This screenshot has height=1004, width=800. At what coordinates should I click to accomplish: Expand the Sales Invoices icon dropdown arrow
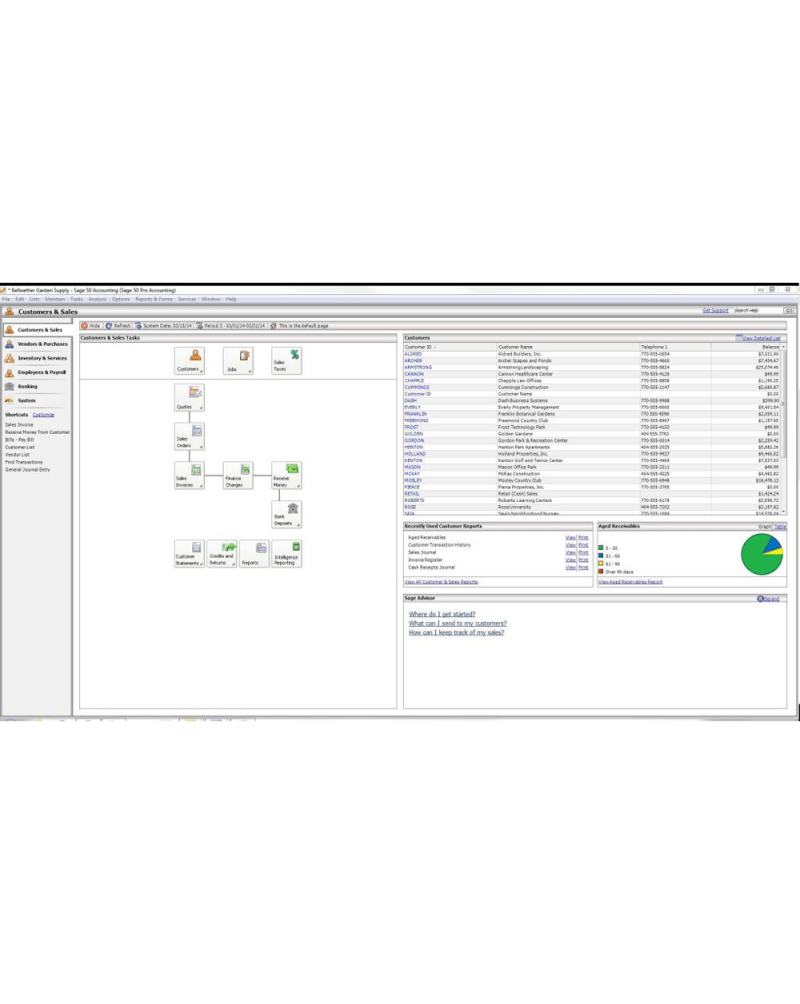(x=201, y=486)
